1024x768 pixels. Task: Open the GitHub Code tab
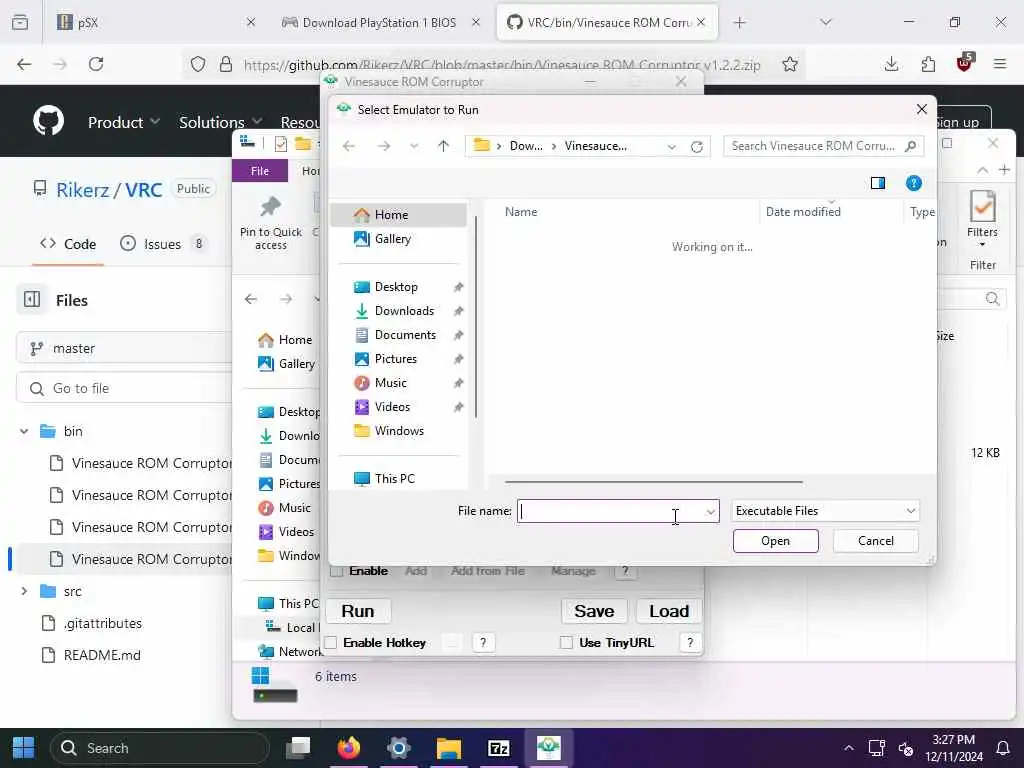click(x=68, y=244)
